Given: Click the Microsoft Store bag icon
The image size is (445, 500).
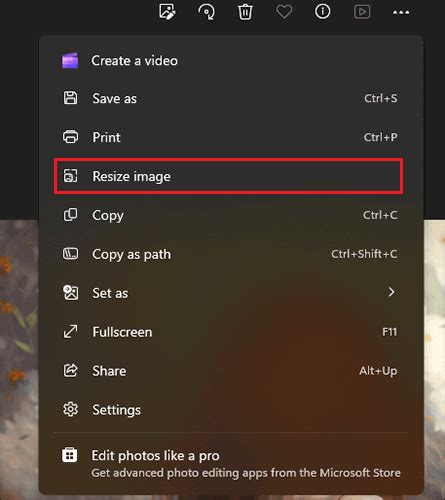Looking at the screenshot, I should tap(70, 455).
